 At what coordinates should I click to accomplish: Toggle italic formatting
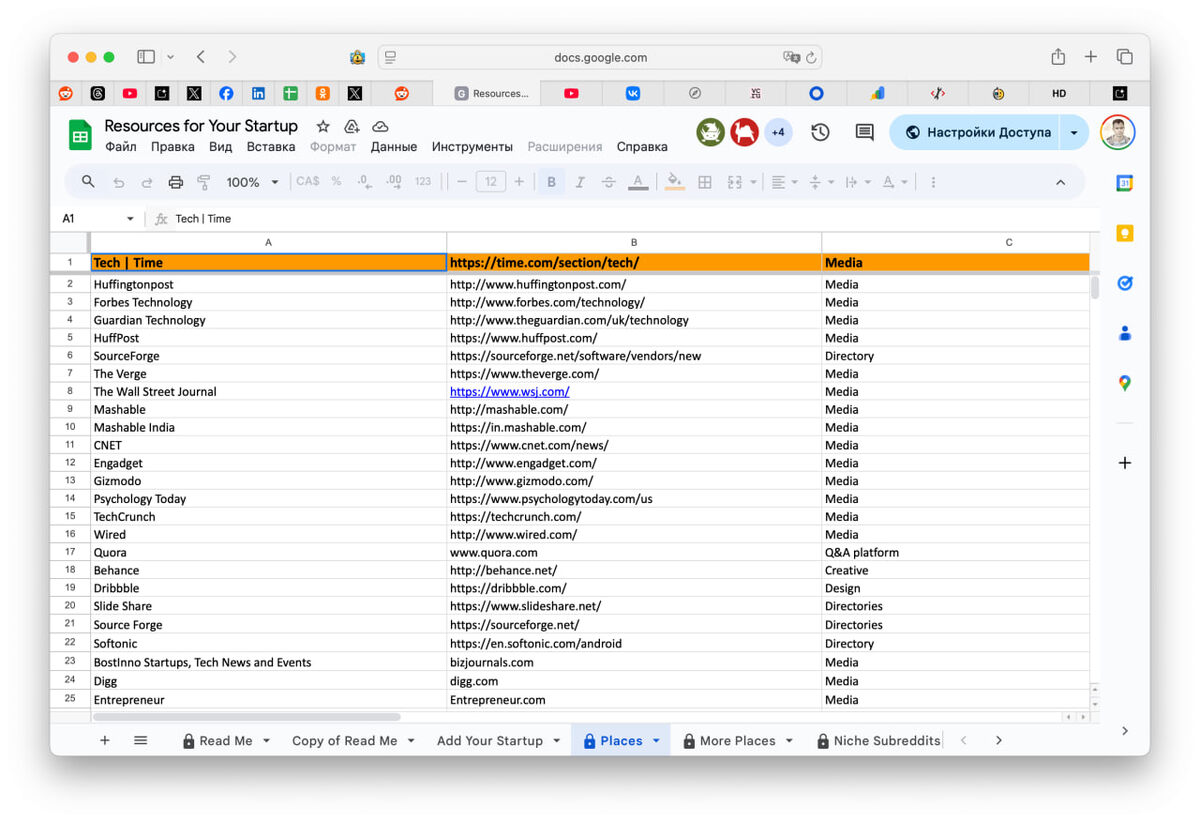tap(580, 182)
